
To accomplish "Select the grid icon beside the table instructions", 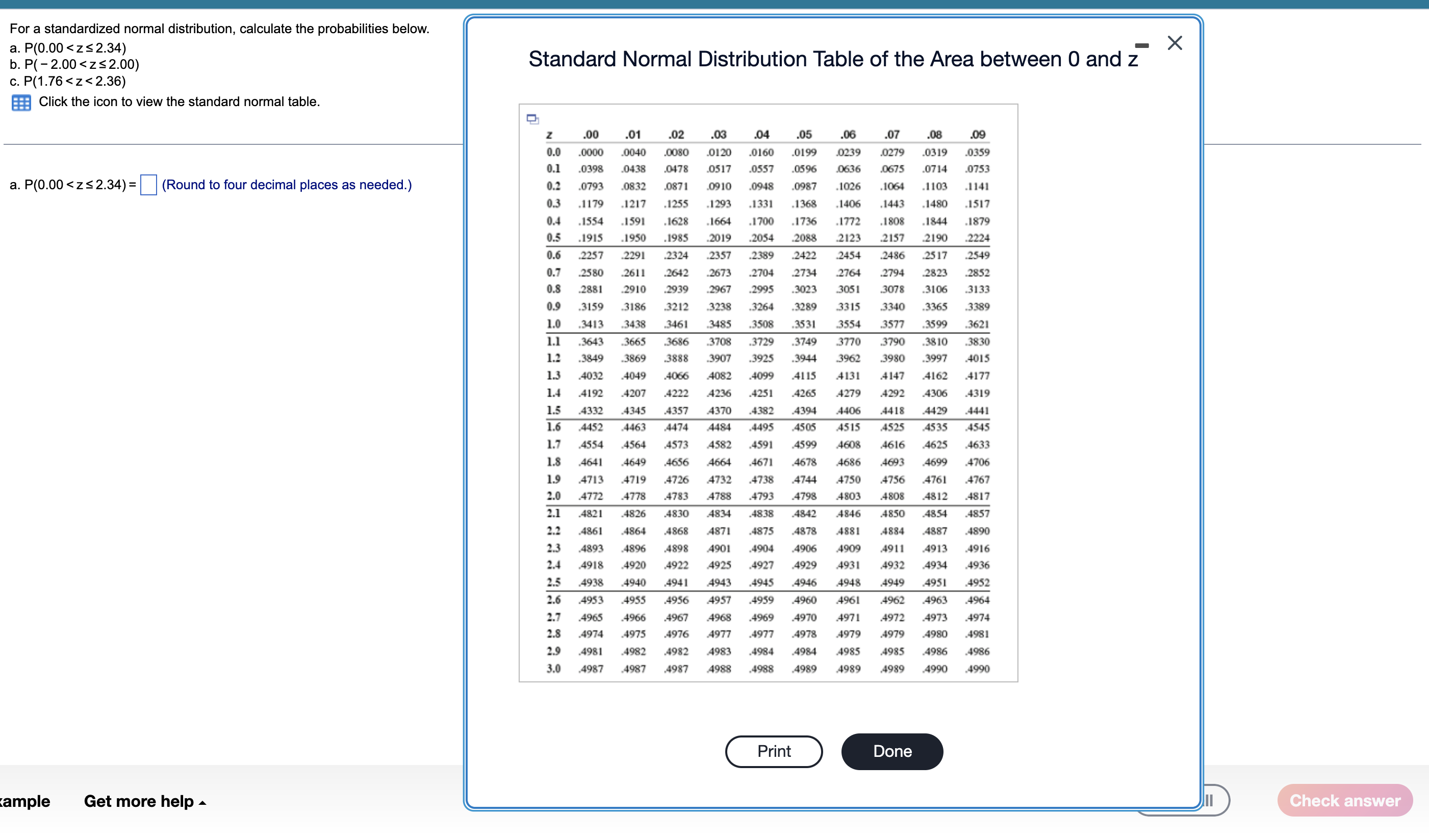I will point(21,102).
